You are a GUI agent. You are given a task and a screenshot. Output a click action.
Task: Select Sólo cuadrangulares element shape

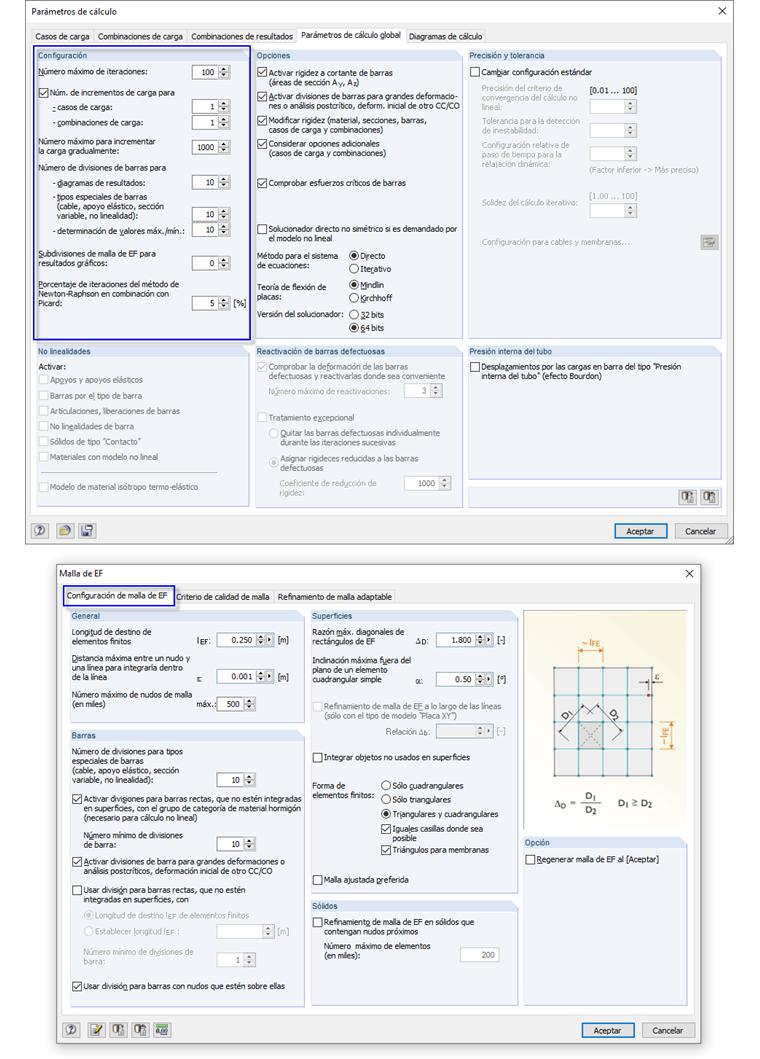[x=386, y=785]
